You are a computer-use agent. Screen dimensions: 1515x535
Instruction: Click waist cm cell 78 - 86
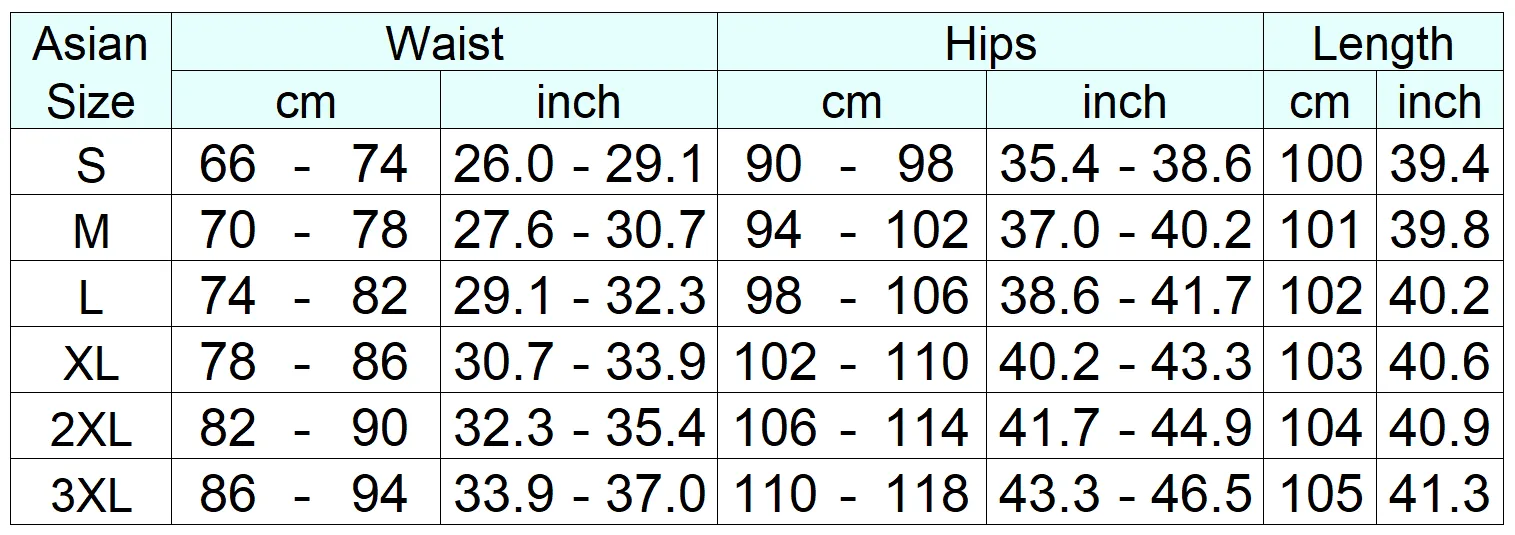pyautogui.click(x=306, y=361)
